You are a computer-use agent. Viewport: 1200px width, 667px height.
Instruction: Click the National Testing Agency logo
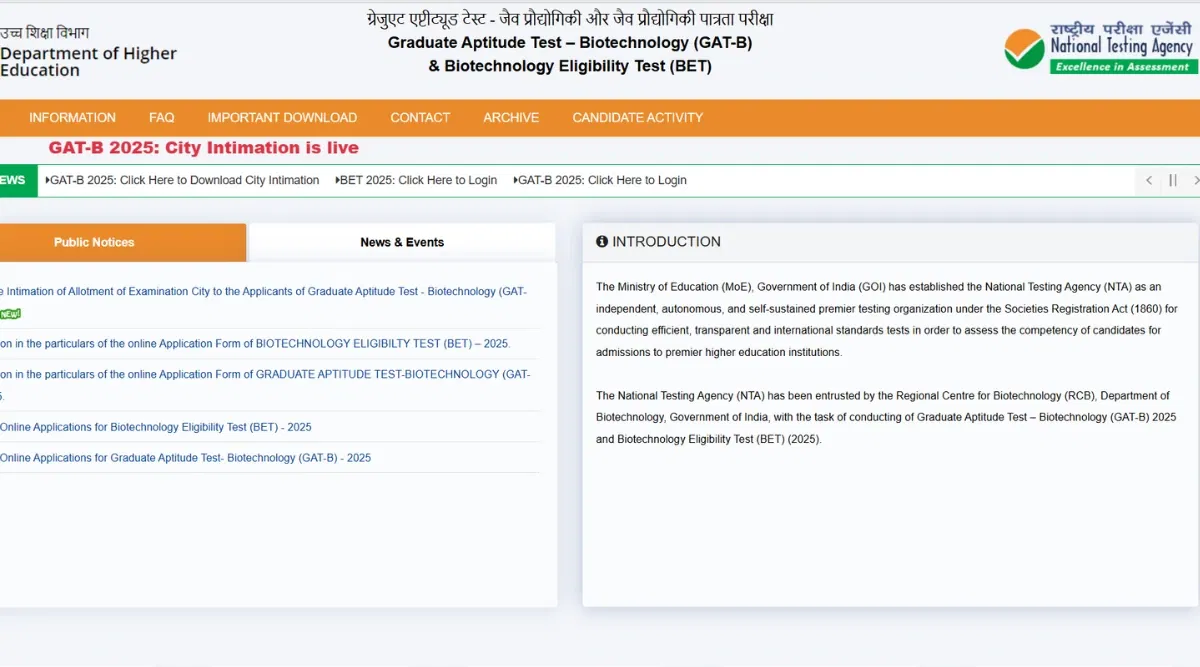click(1098, 48)
